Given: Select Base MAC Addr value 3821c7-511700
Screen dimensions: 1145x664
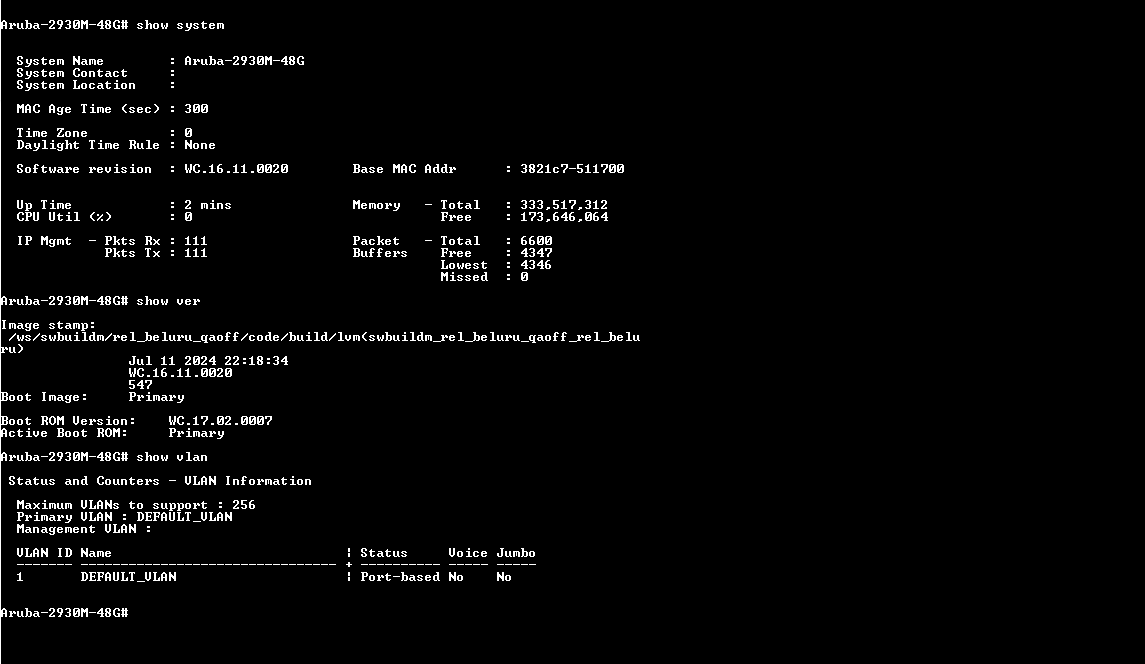Looking at the screenshot, I should point(572,169).
